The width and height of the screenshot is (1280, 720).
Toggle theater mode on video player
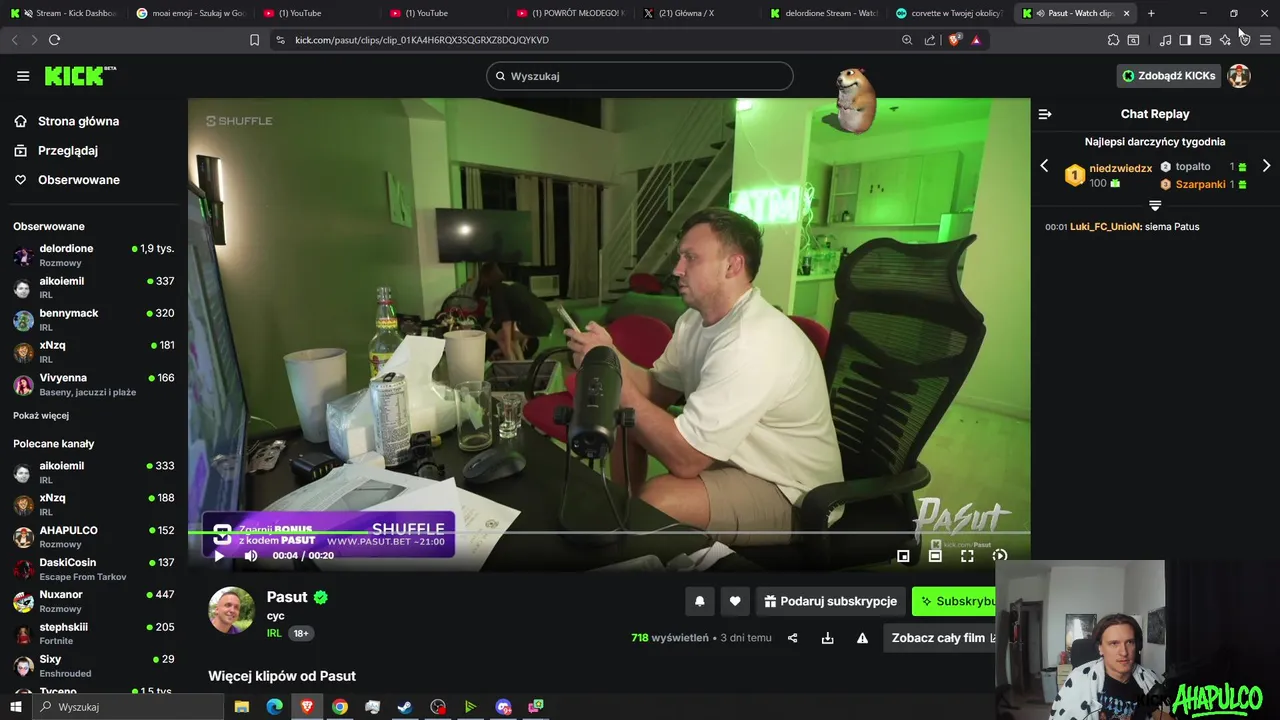(935, 556)
